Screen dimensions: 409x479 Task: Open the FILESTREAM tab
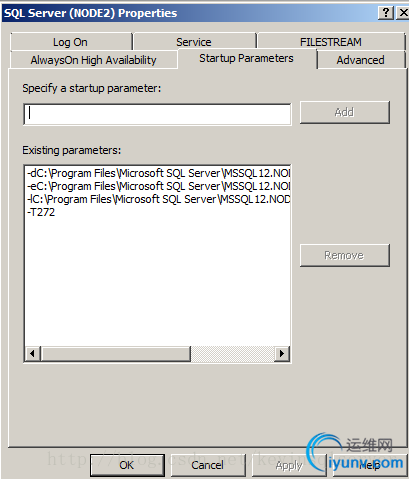[x=331, y=42]
